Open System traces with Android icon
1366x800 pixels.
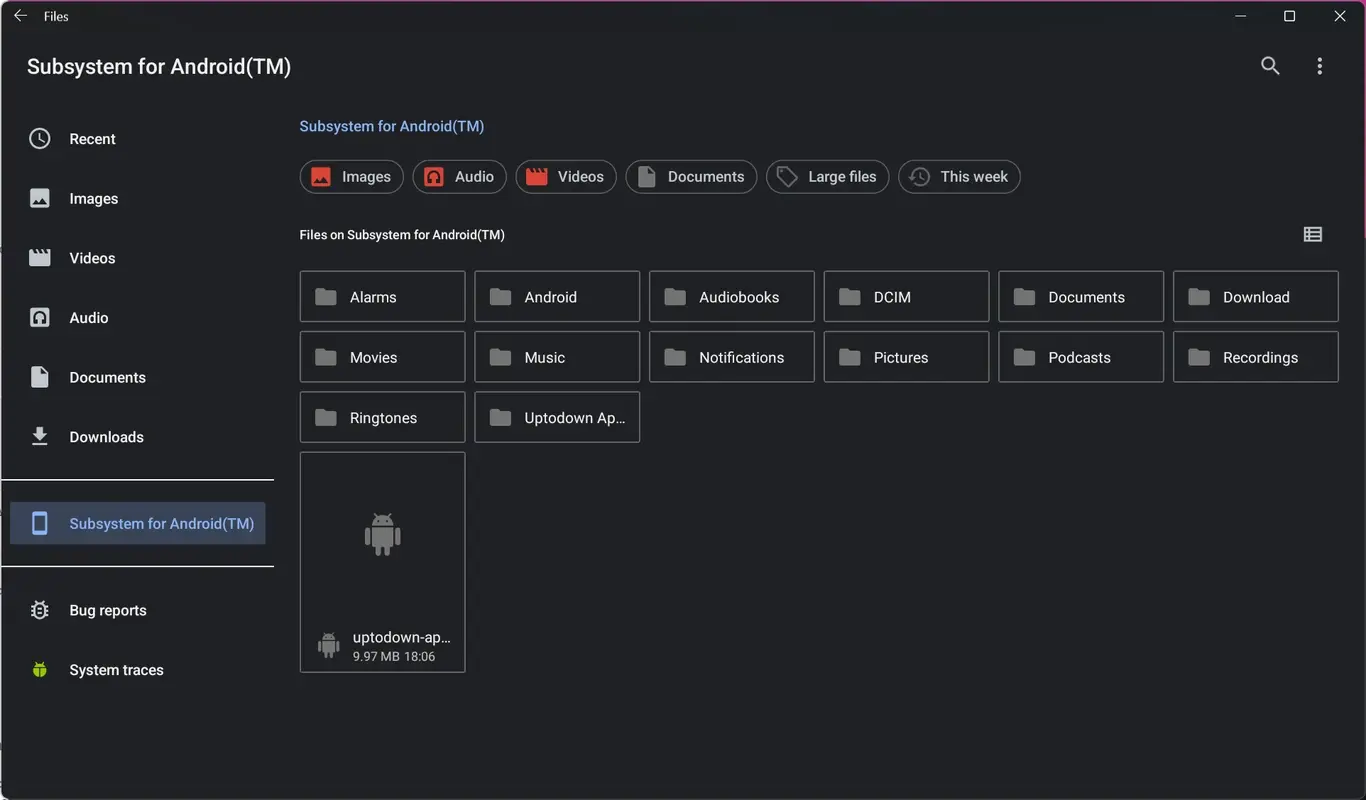[115, 669]
